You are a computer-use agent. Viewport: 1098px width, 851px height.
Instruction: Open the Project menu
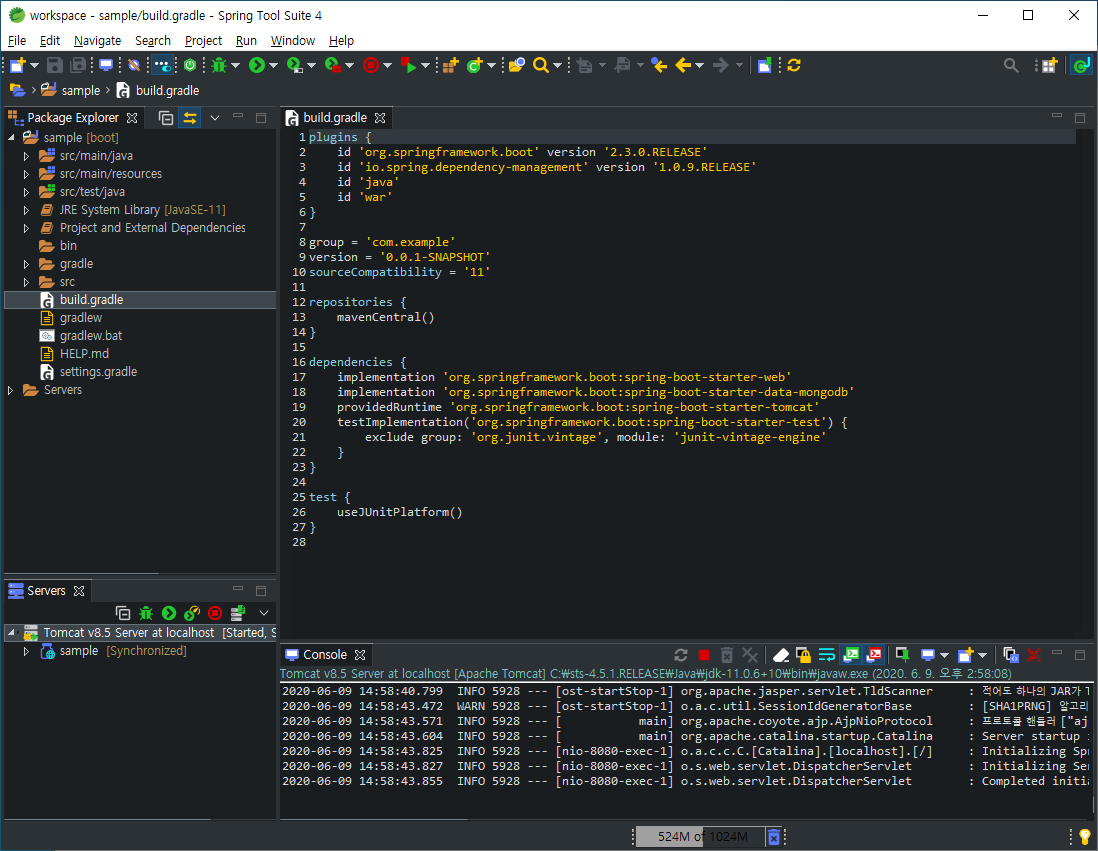[203, 41]
